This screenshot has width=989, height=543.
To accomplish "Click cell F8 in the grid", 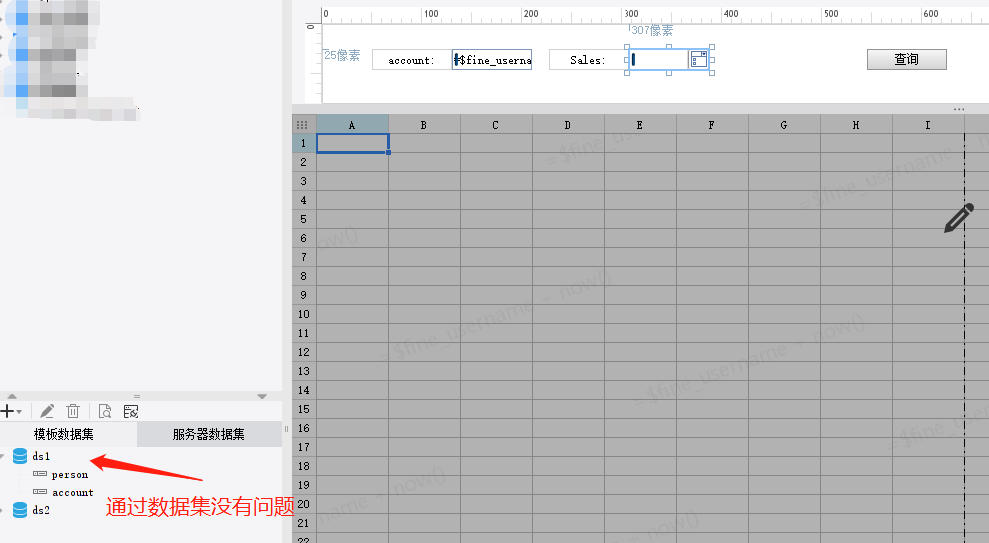I will point(711,276).
